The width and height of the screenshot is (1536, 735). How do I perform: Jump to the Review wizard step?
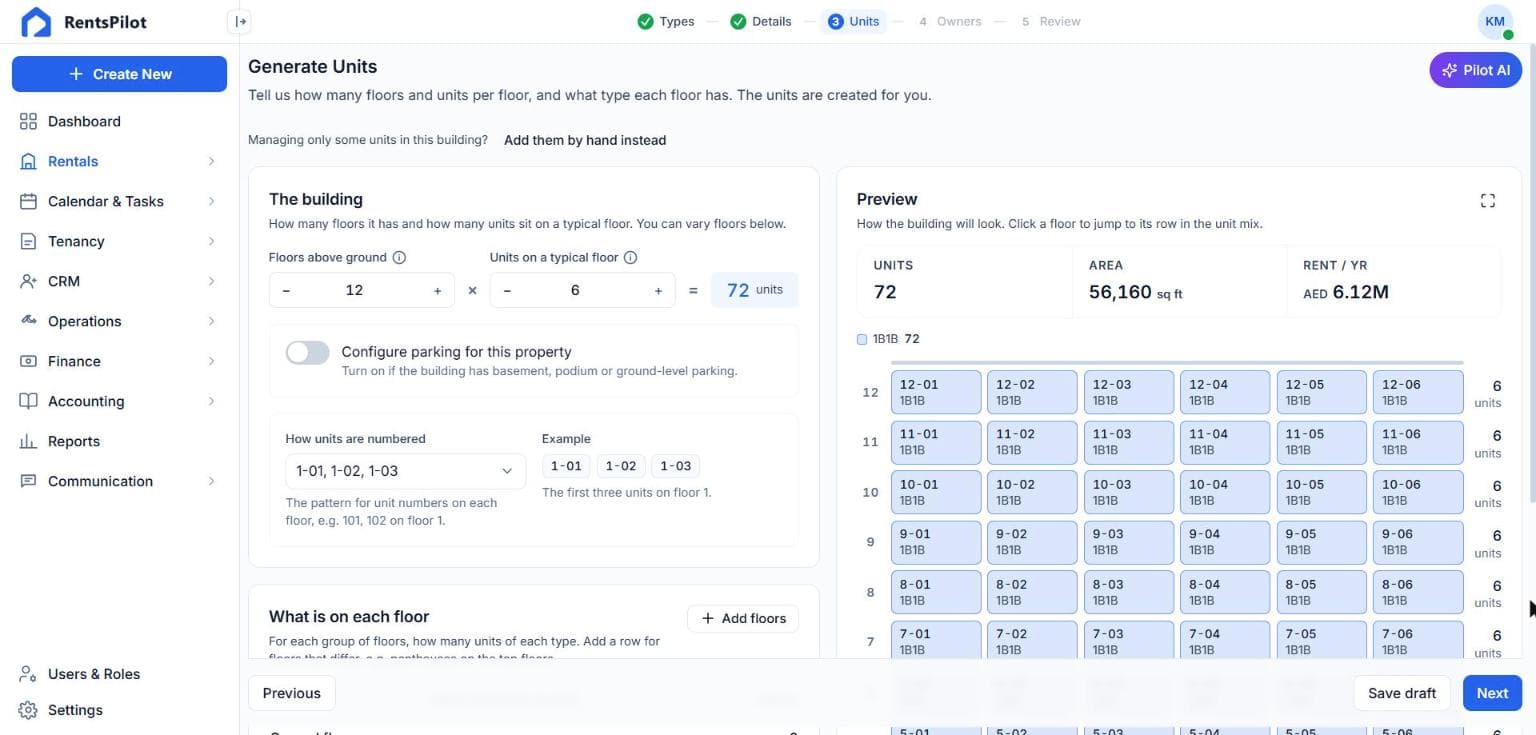click(1051, 21)
